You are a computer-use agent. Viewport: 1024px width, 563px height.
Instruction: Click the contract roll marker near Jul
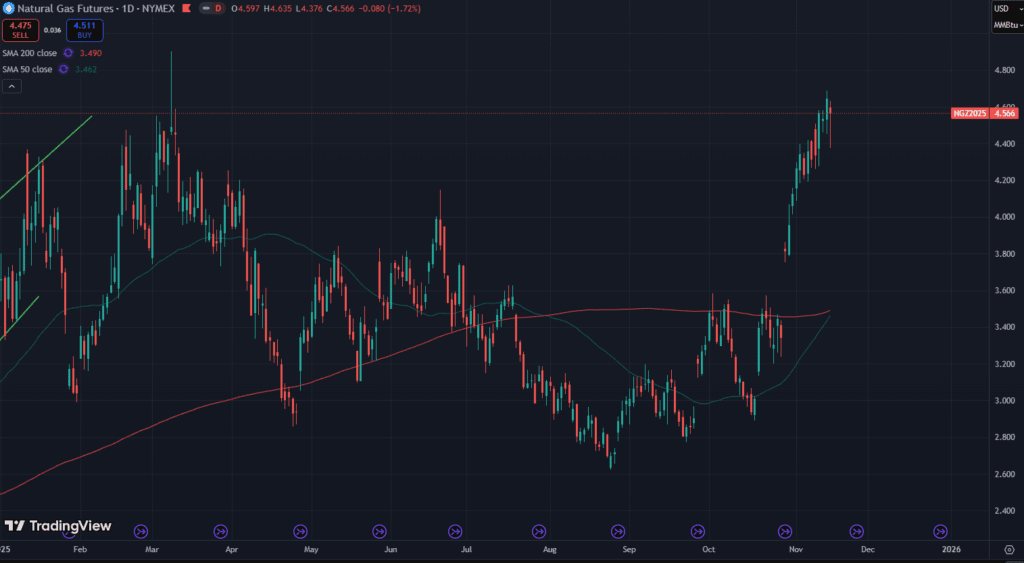[x=455, y=531]
